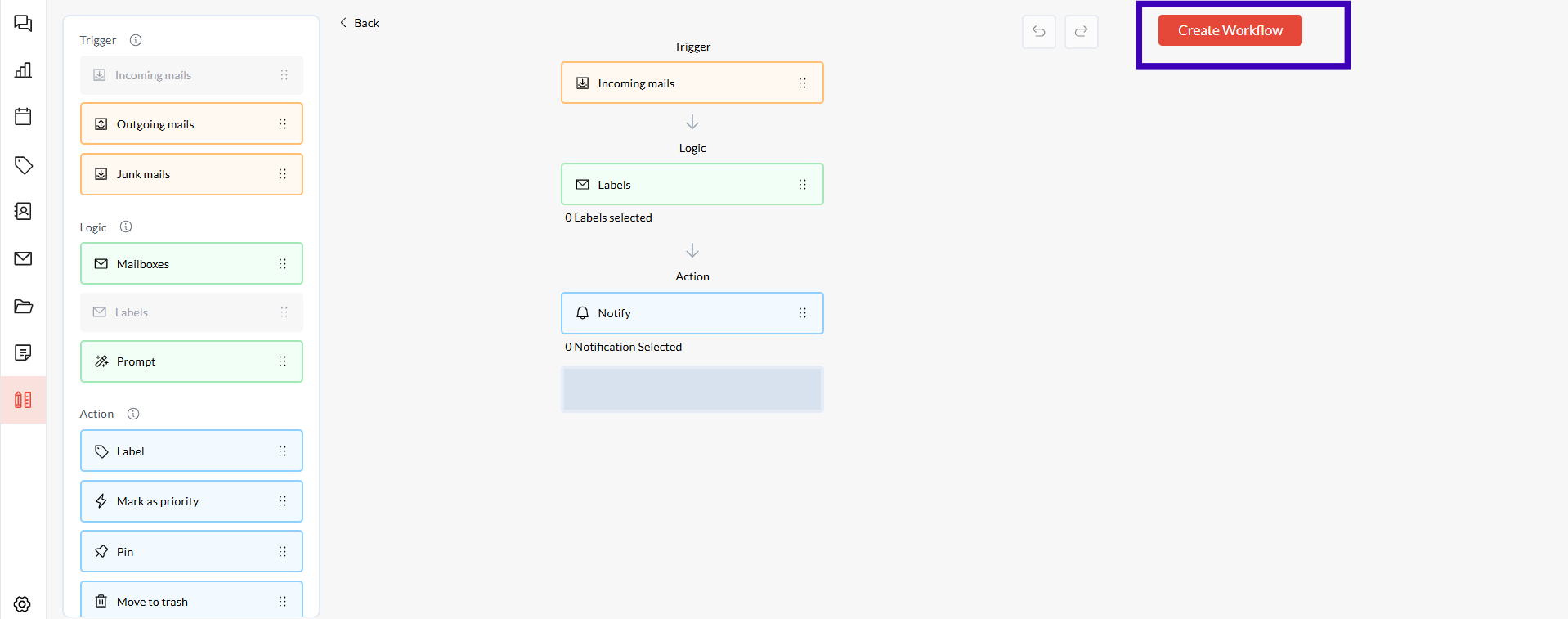Image resolution: width=1568 pixels, height=619 pixels.
Task: Open the folder sidebar icon
Action: click(x=23, y=307)
